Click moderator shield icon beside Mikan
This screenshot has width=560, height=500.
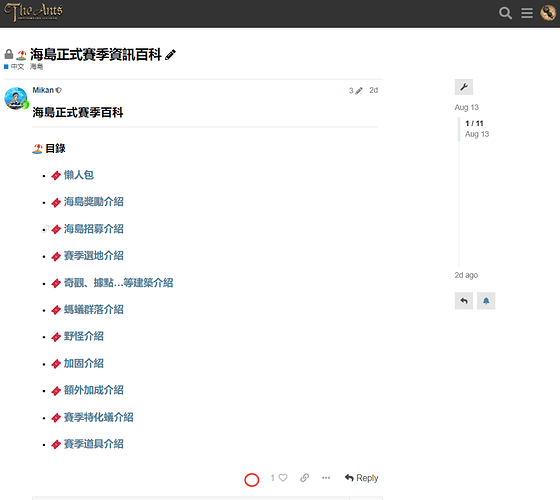59,90
